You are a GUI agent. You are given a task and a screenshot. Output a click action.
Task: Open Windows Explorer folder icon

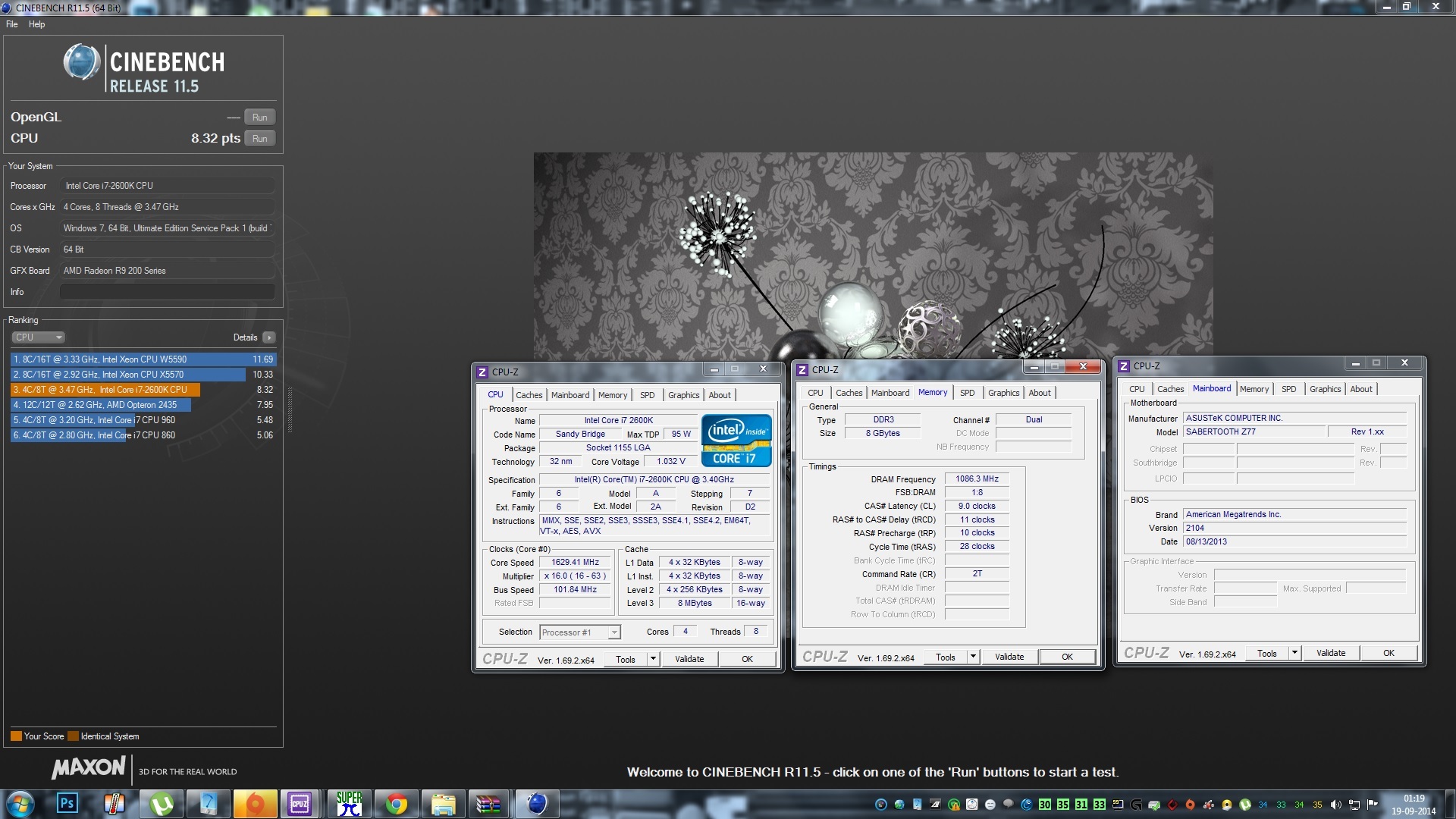coord(443,803)
